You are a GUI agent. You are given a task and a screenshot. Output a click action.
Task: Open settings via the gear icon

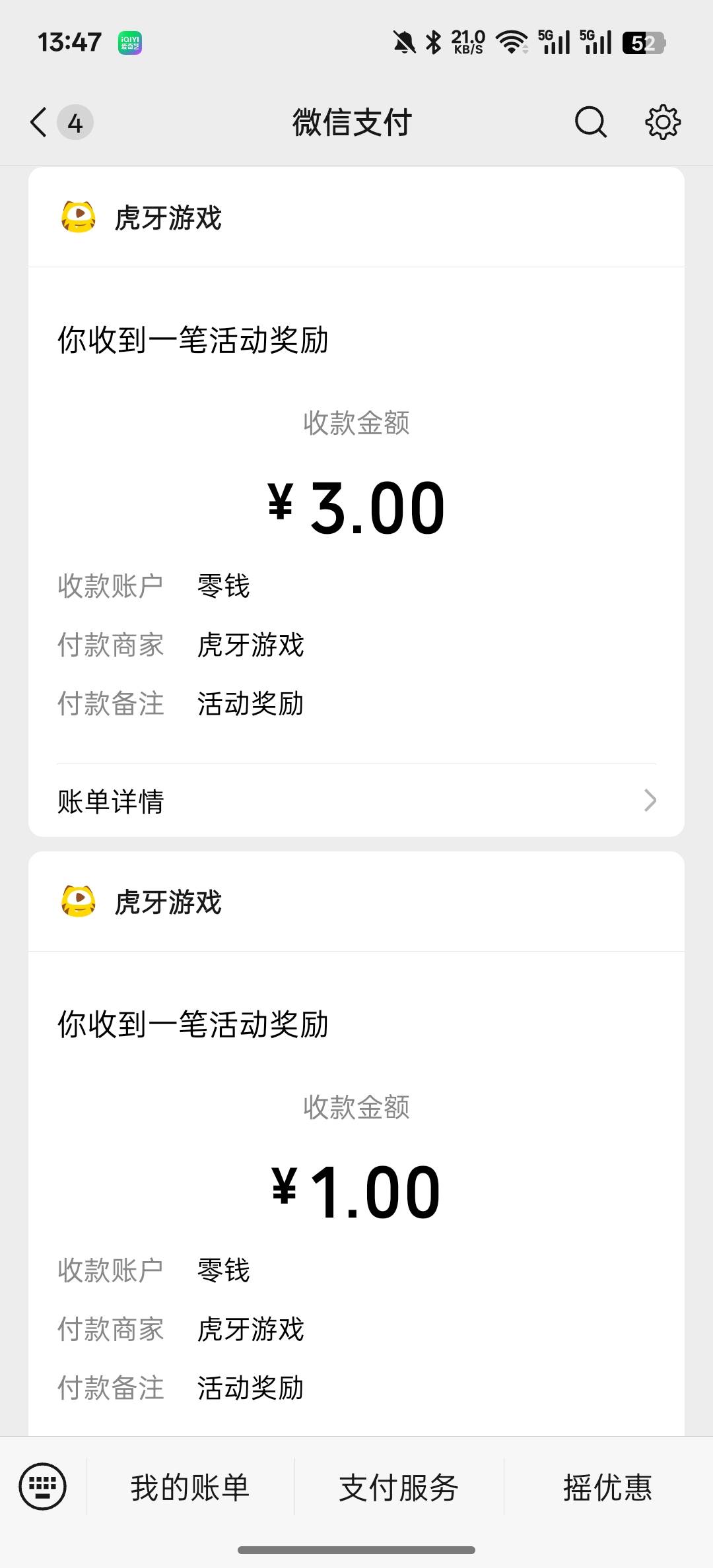coord(662,122)
